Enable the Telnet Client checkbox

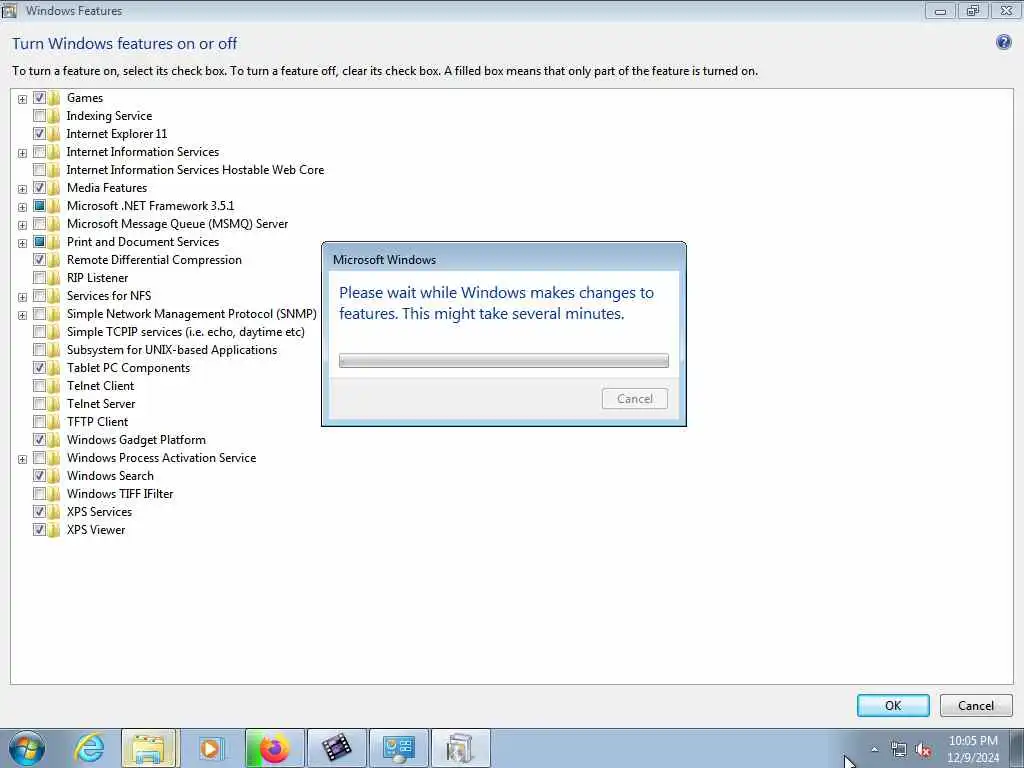(39, 386)
